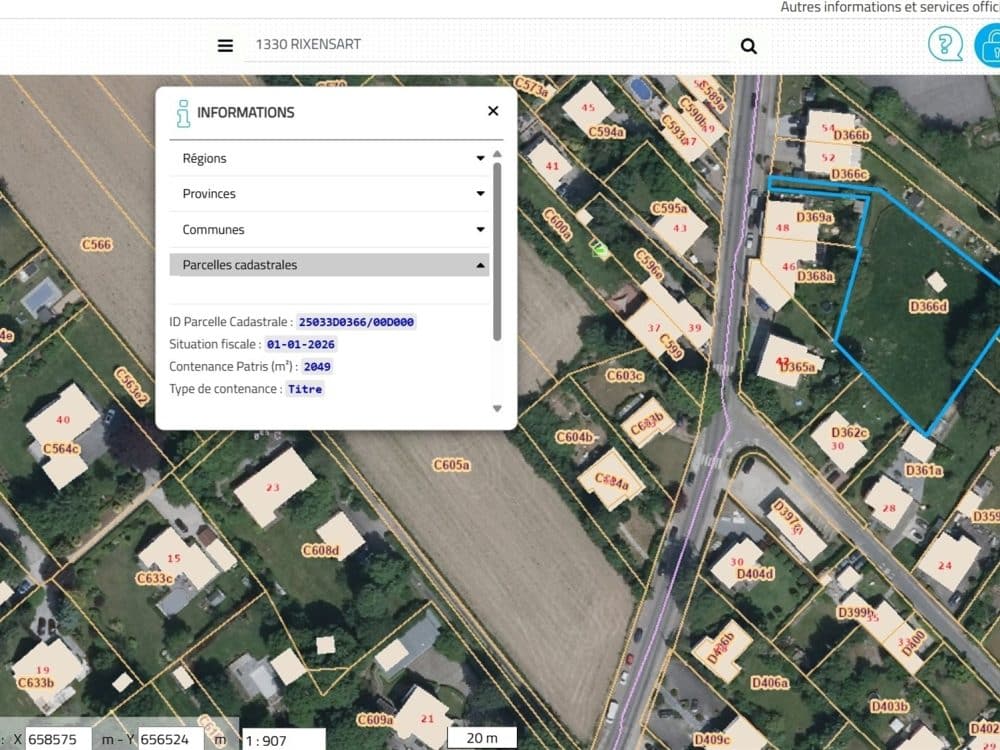1000x750 pixels.
Task: Click parcel label D365a on map
Action: [798, 367]
